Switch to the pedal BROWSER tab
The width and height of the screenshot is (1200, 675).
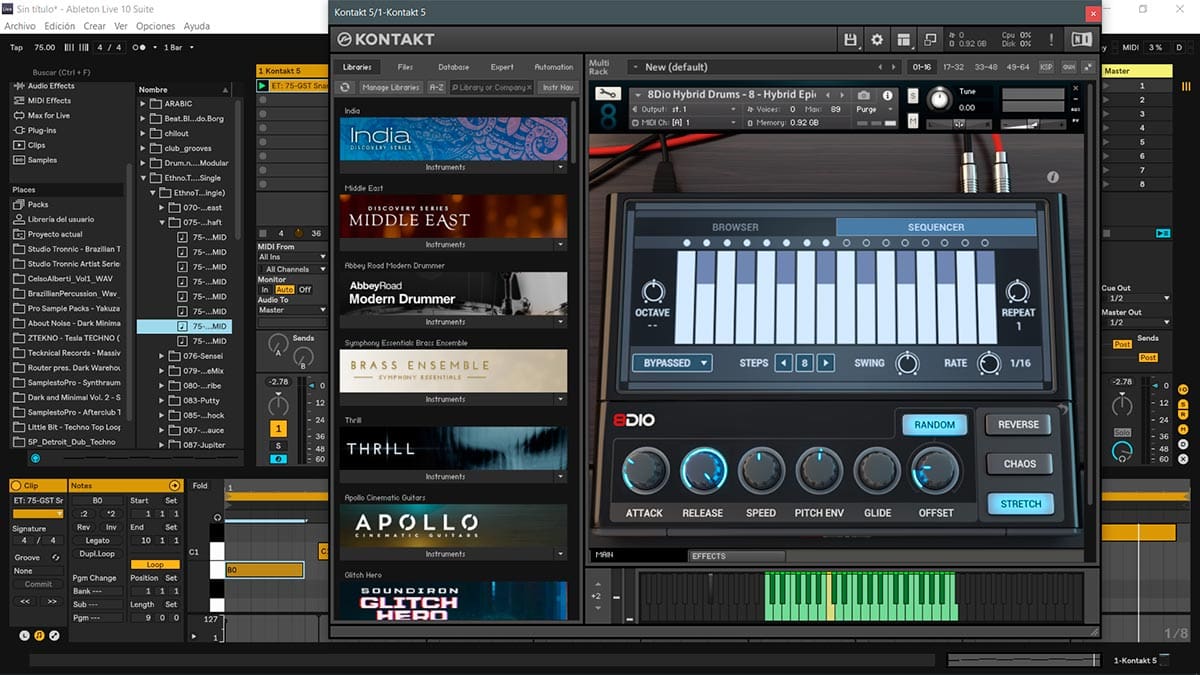coord(735,227)
